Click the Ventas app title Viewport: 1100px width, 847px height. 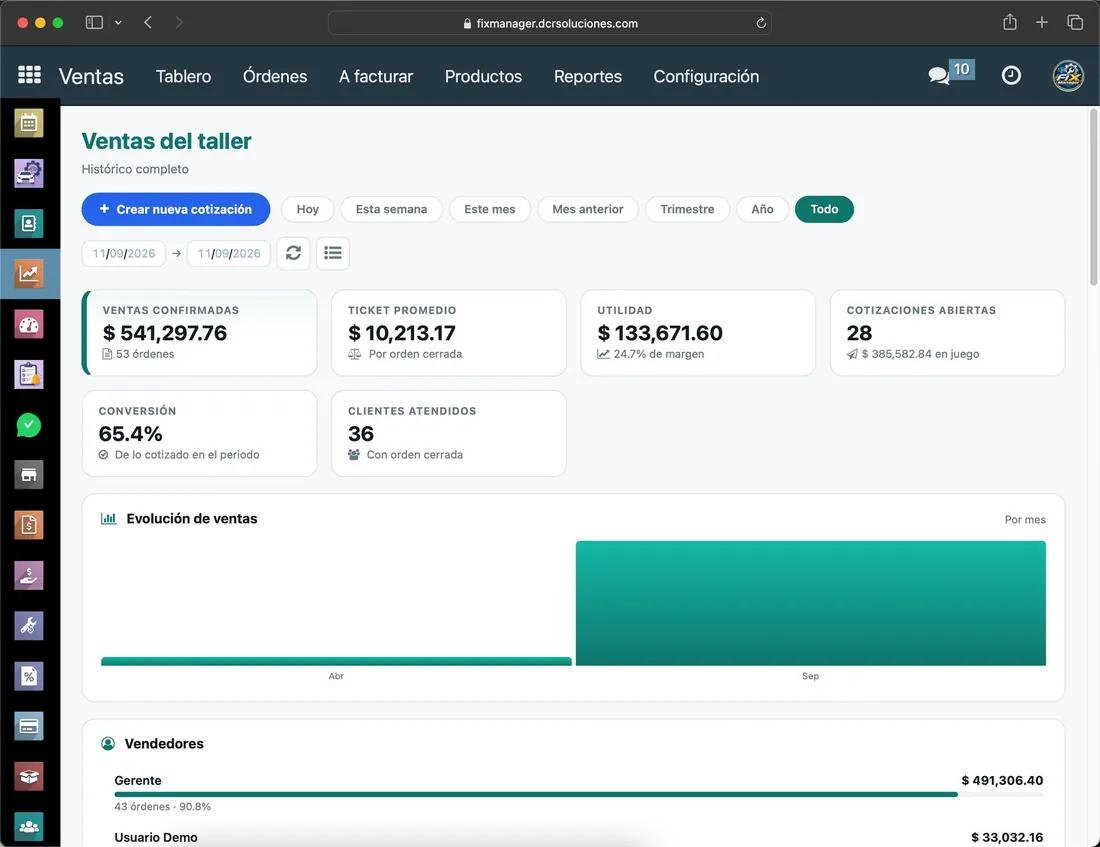coord(91,76)
